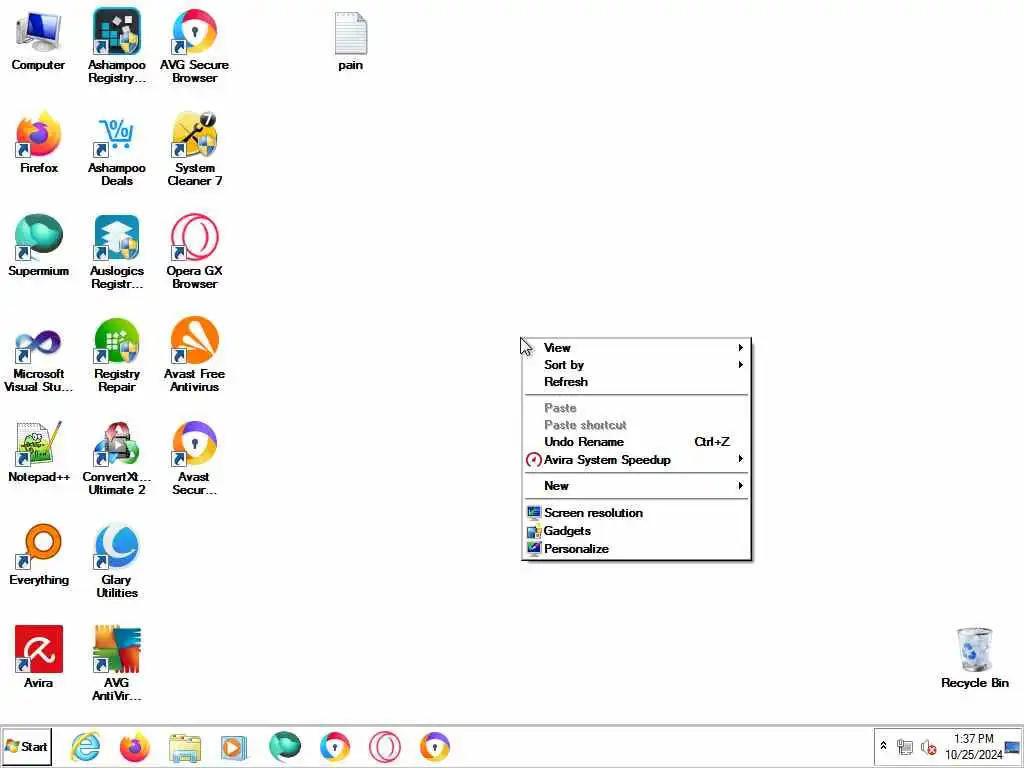Open the clock showing 1:37 PM
The height and width of the screenshot is (768, 1024).
pos(973,746)
